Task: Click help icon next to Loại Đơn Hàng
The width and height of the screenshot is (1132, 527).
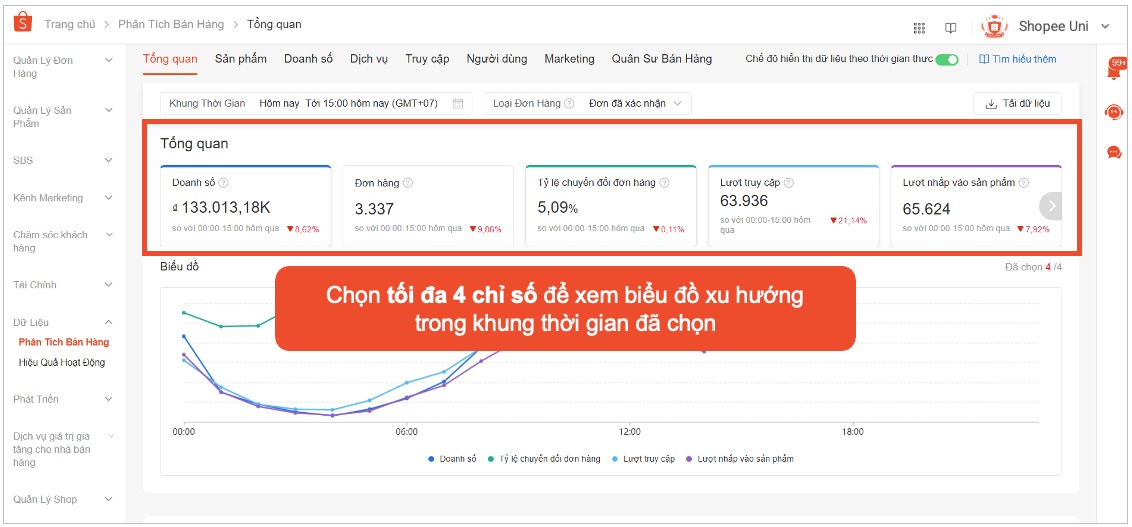Action: 569,103
